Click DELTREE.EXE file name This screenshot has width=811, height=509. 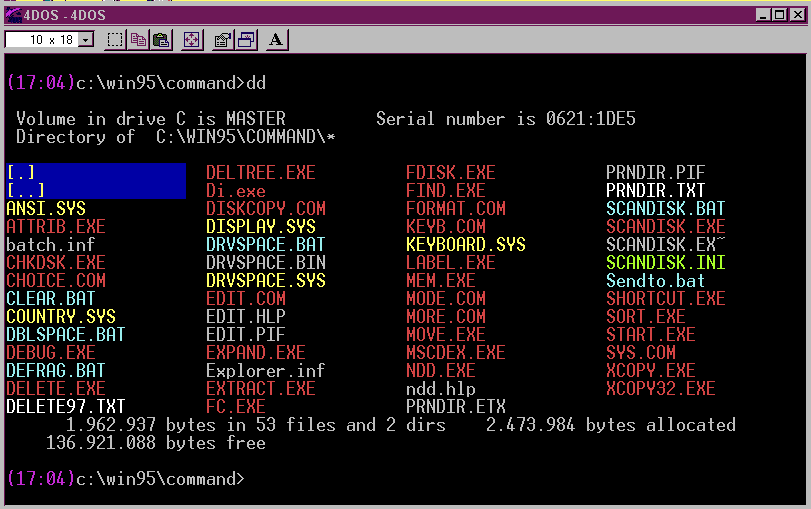[x=261, y=172]
